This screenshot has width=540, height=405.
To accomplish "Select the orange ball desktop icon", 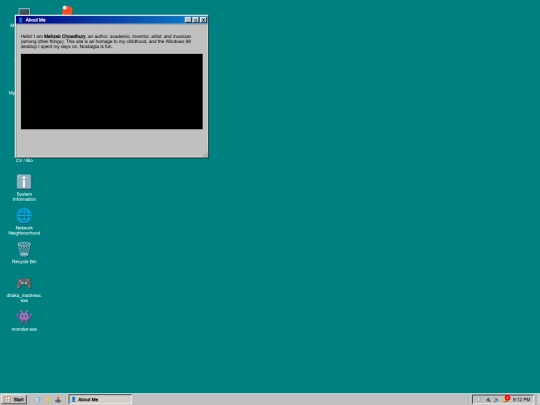I will pos(68,10).
